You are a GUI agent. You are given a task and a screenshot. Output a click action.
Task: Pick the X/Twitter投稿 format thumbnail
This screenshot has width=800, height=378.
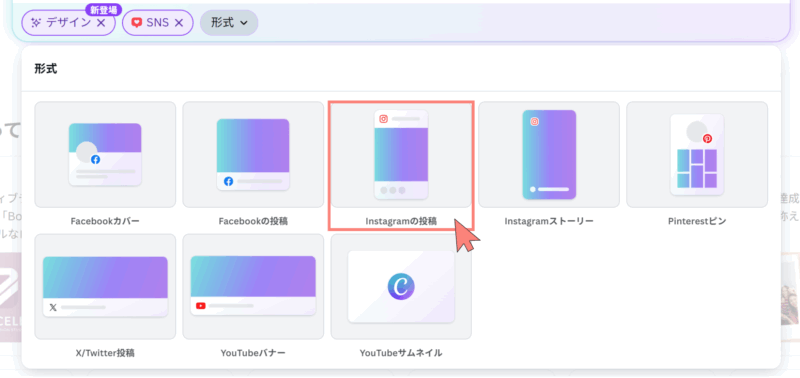tap(105, 287)
